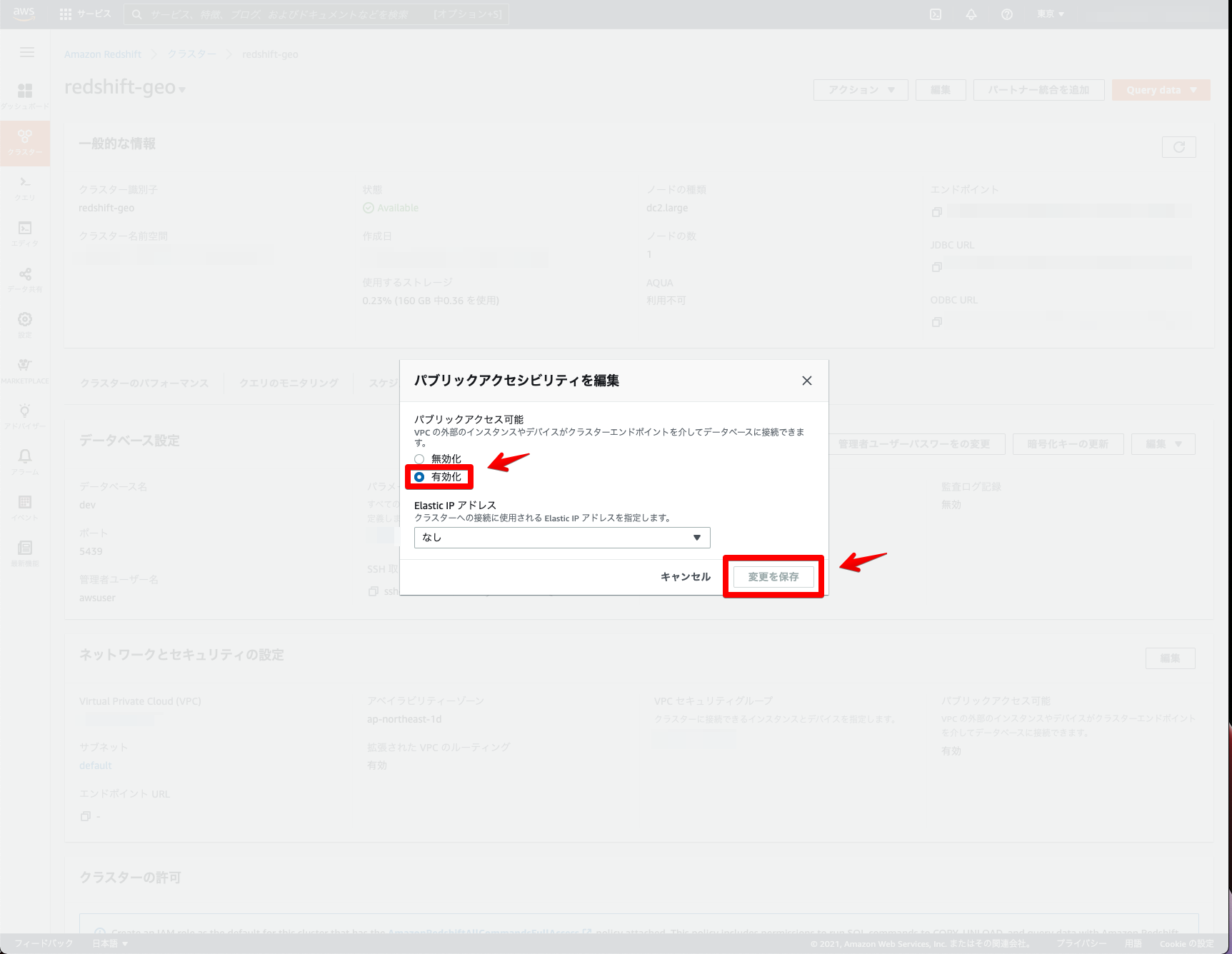View the クラスターのパフォーマンス tab
Screen dimensions: 1232x954
(x=144, y=383)
